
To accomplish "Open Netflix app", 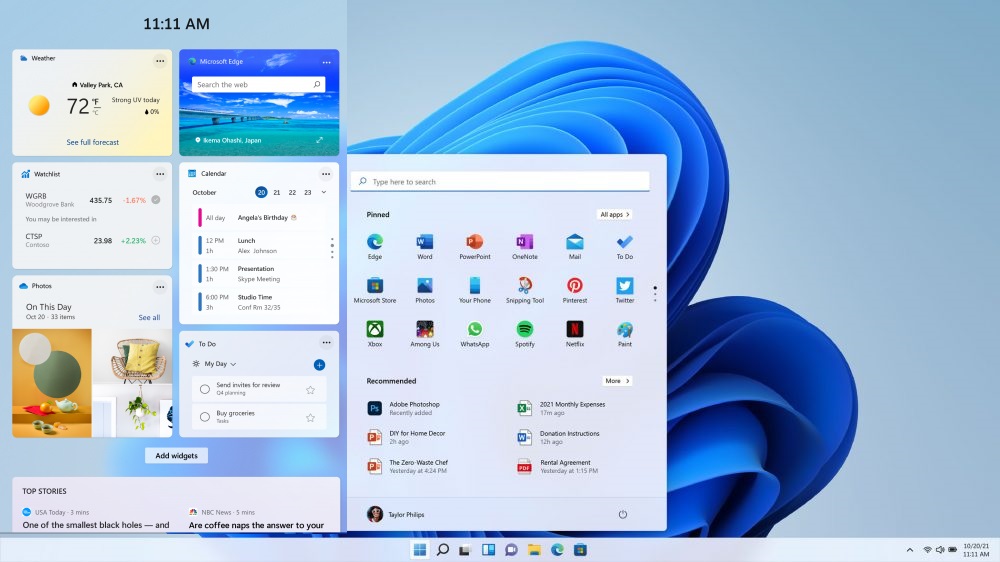I will 575,334.
